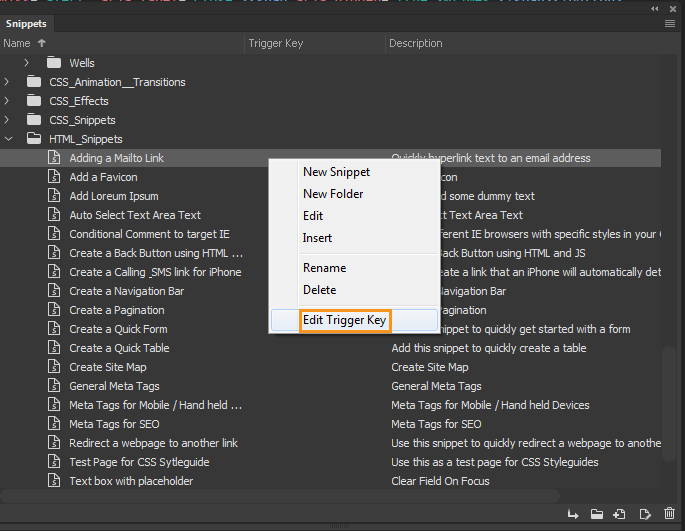Click the New Snippet icon in the footer
Viewport: 685px width, 531px height.
point(620,514)
